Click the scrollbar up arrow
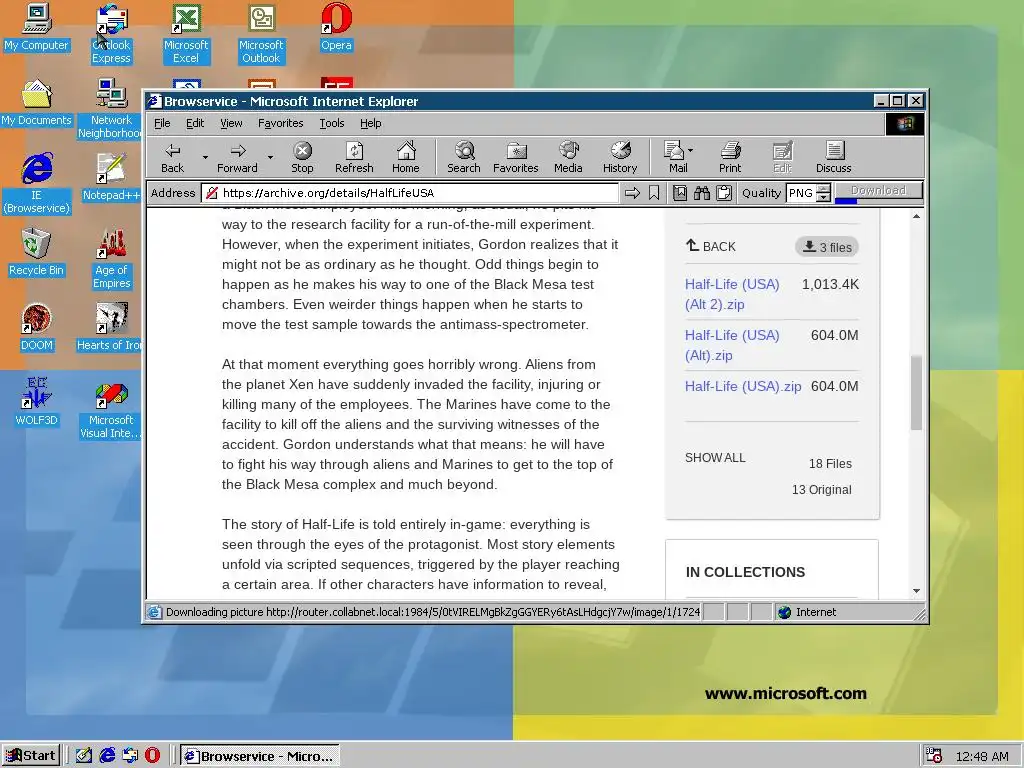 pyautogui.click(x=916, y=216)
